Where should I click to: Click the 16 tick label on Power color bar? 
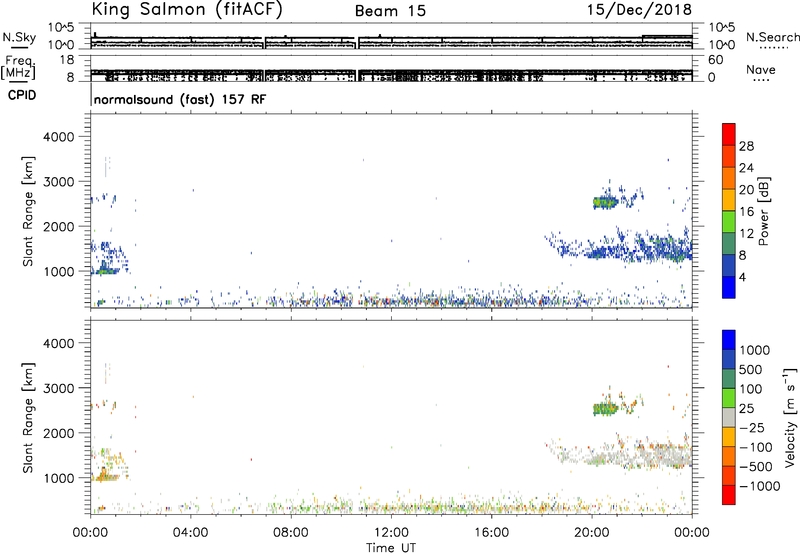746,212
